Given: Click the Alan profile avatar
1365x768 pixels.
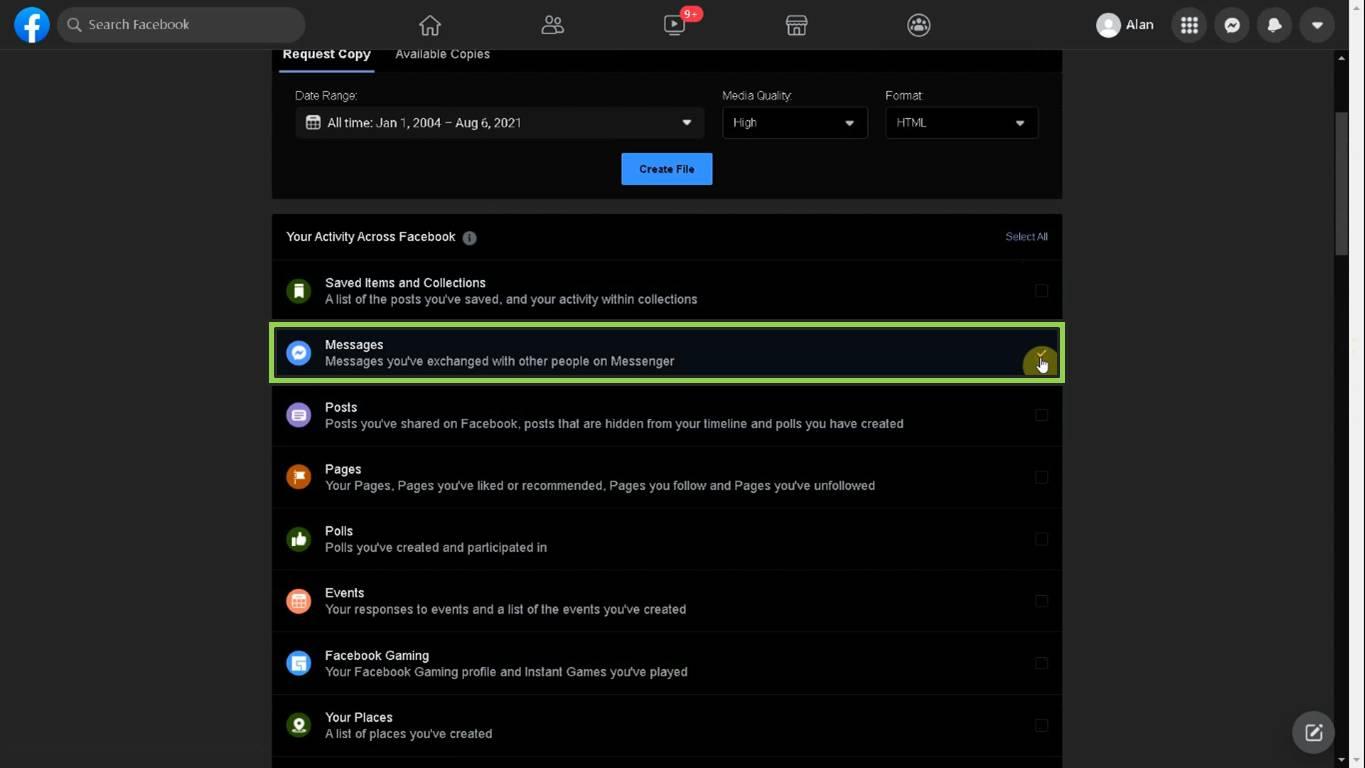Looking at the screenshot, I should [x=1108, y=25].
